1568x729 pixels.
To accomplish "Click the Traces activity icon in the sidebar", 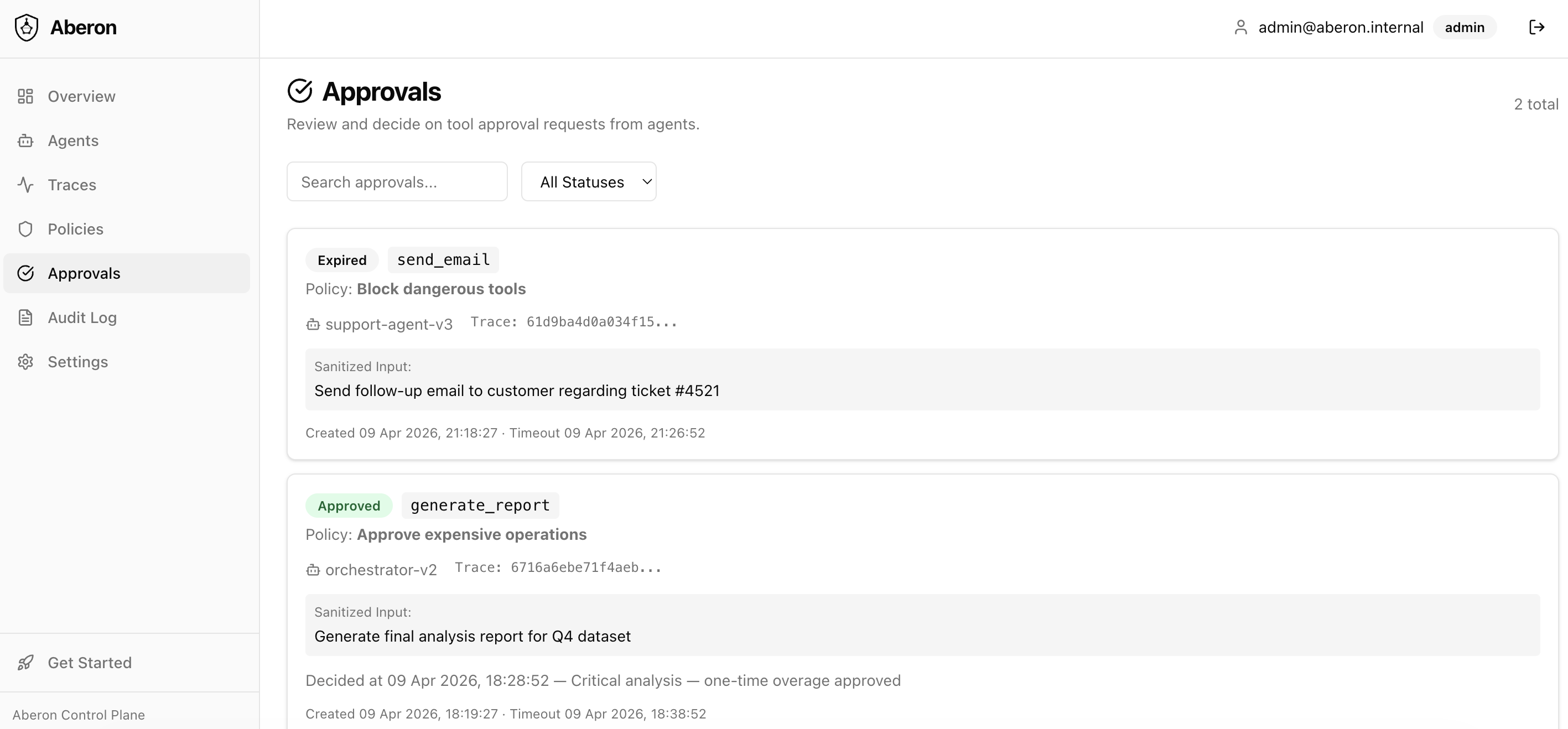I will pos(25,185).
